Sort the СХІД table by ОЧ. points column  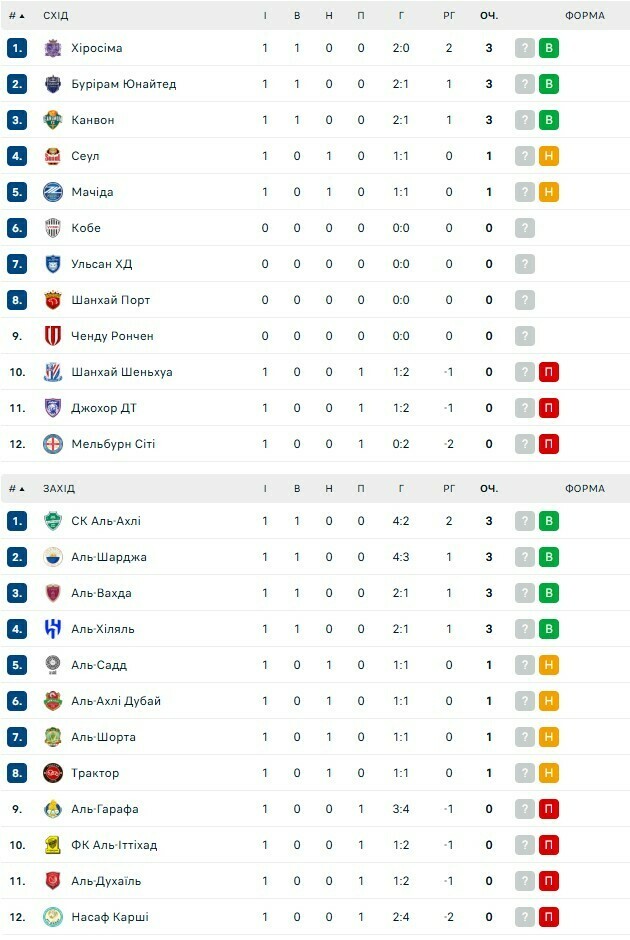(489, 16)
